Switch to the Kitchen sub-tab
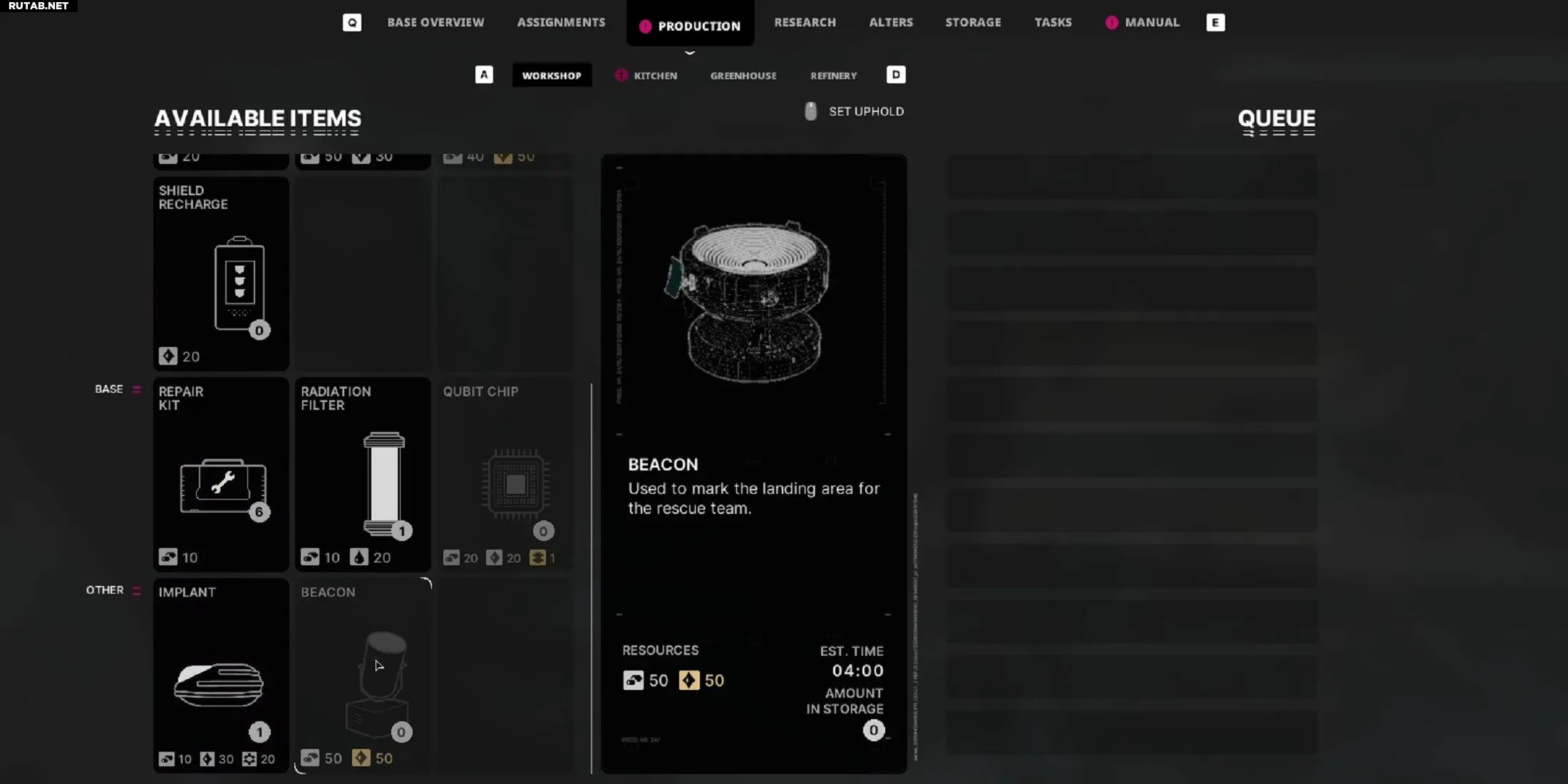 click(x=655, y=75)
